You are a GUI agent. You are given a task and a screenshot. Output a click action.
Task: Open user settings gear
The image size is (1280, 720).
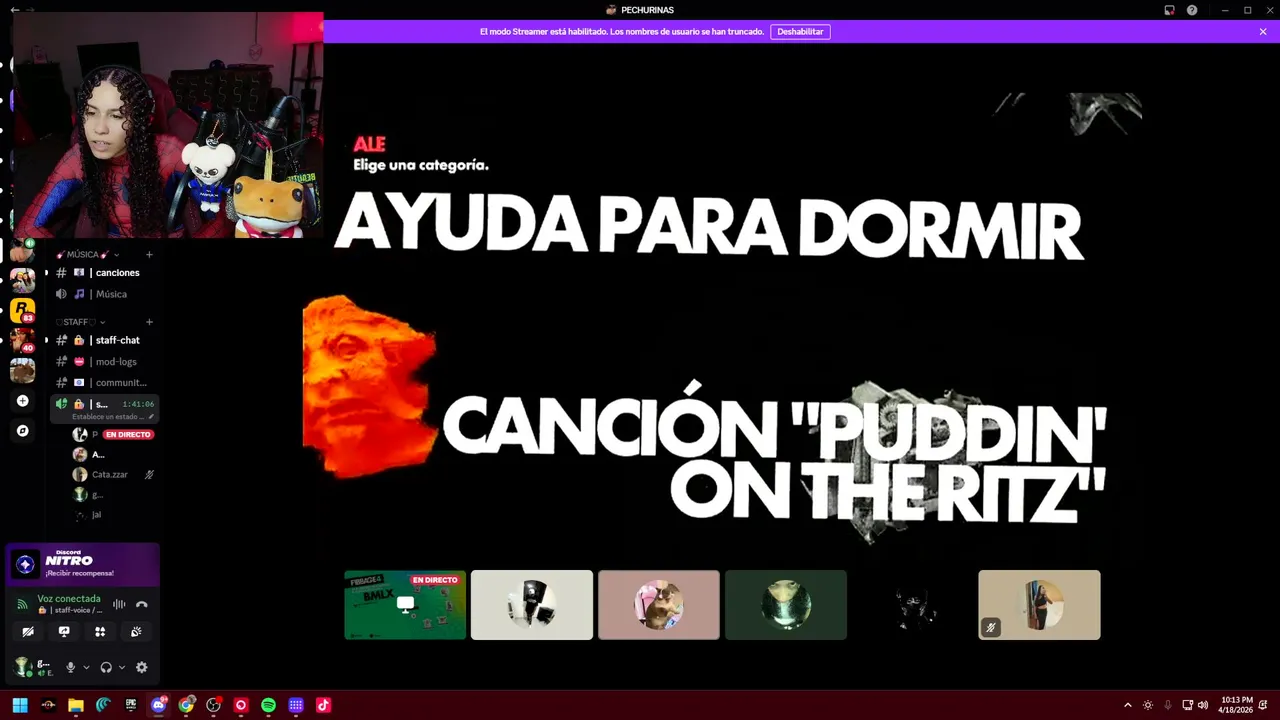coord(141,667)
